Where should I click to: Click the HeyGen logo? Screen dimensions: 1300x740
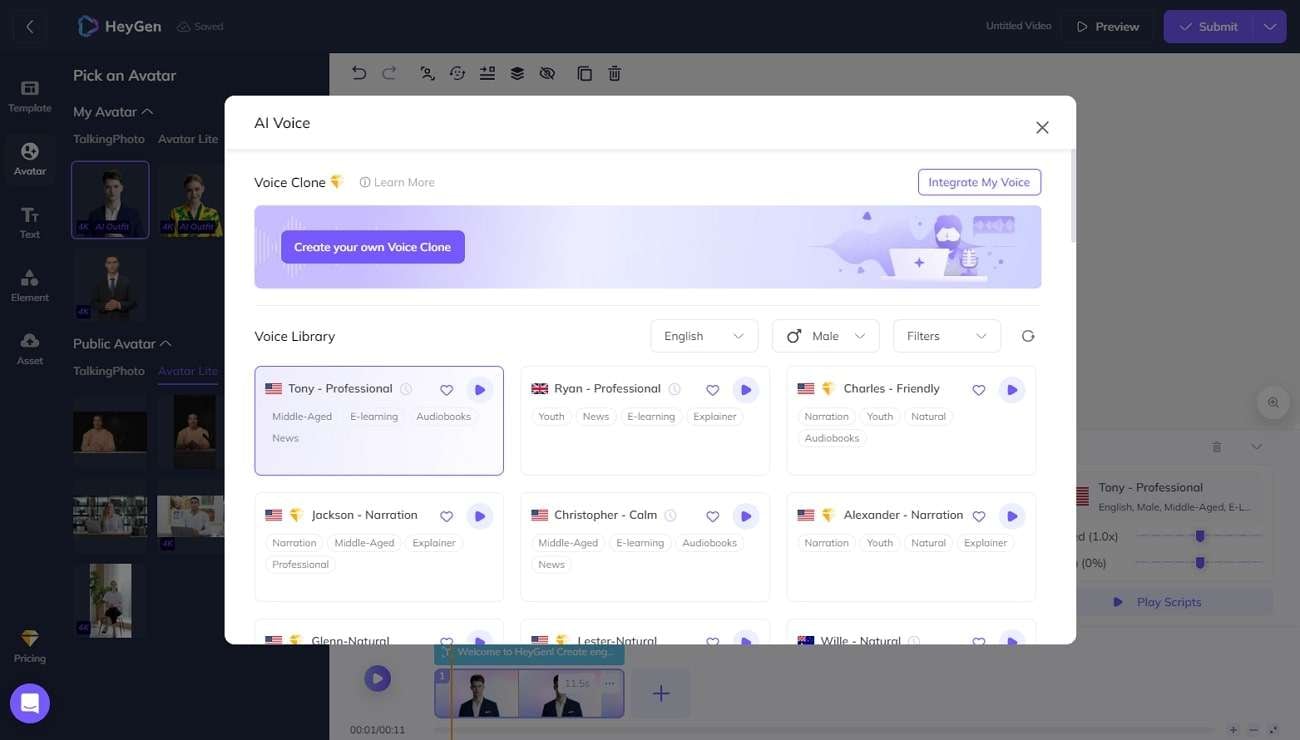(119, 27)
